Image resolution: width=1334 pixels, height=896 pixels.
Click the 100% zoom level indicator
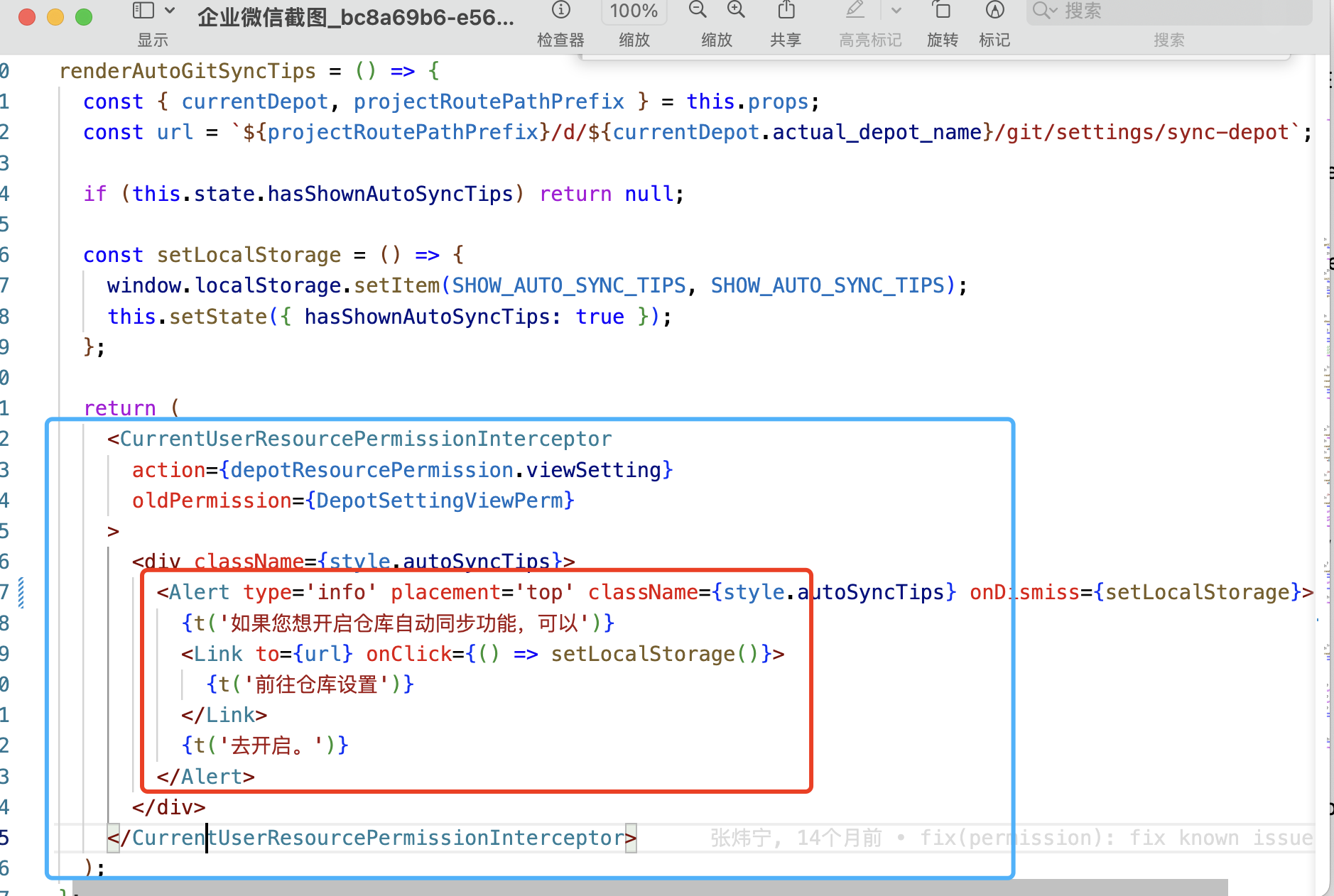pyautogui.click(x=634, y=10)
